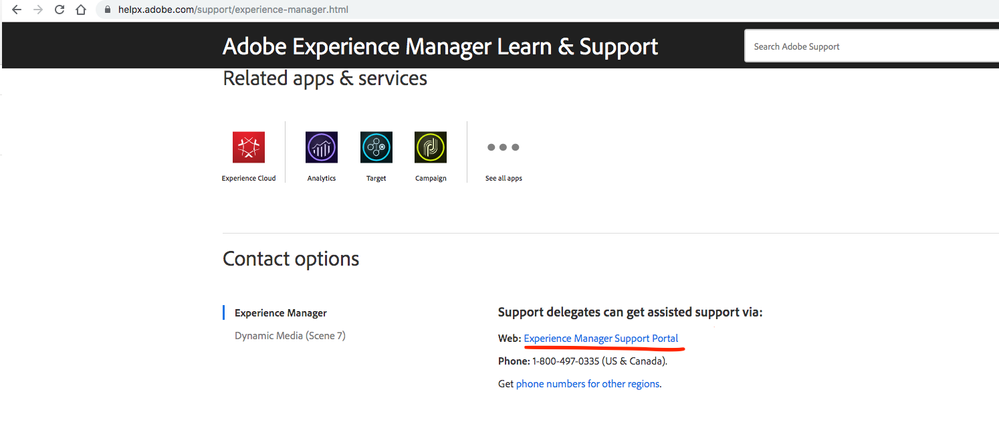Image resolution: width=999 pixels, height=433 pixels.
Task: Go to the browser home page icon
Action: coord(81,10)
